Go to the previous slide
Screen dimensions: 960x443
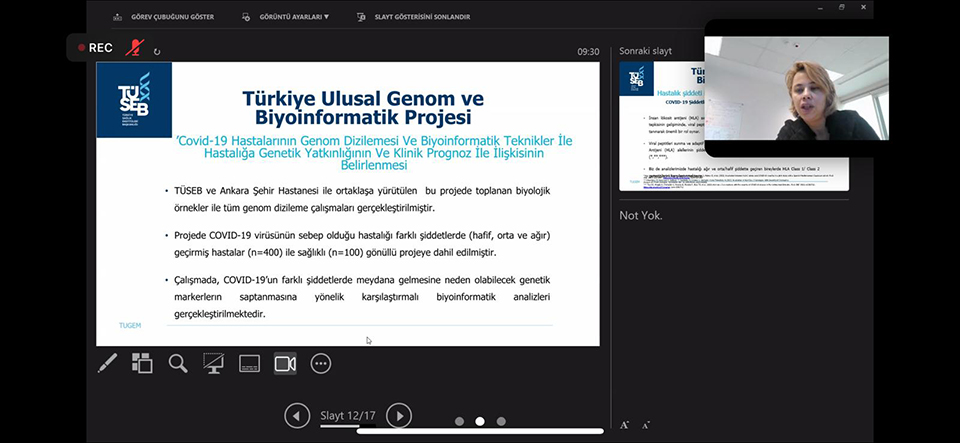(x=297, y=416)
